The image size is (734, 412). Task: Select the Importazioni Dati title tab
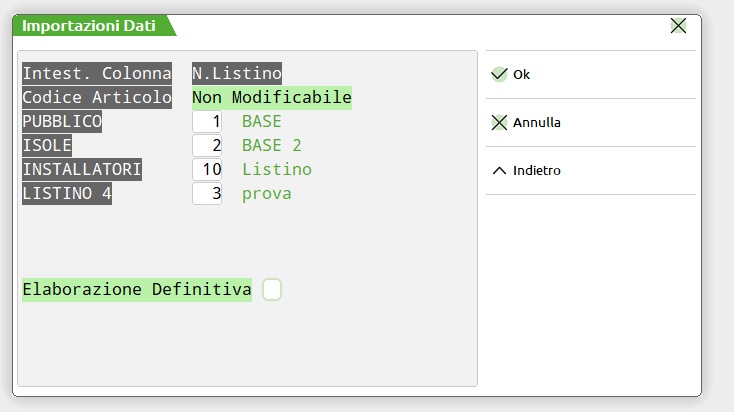(x=89, y=26)
